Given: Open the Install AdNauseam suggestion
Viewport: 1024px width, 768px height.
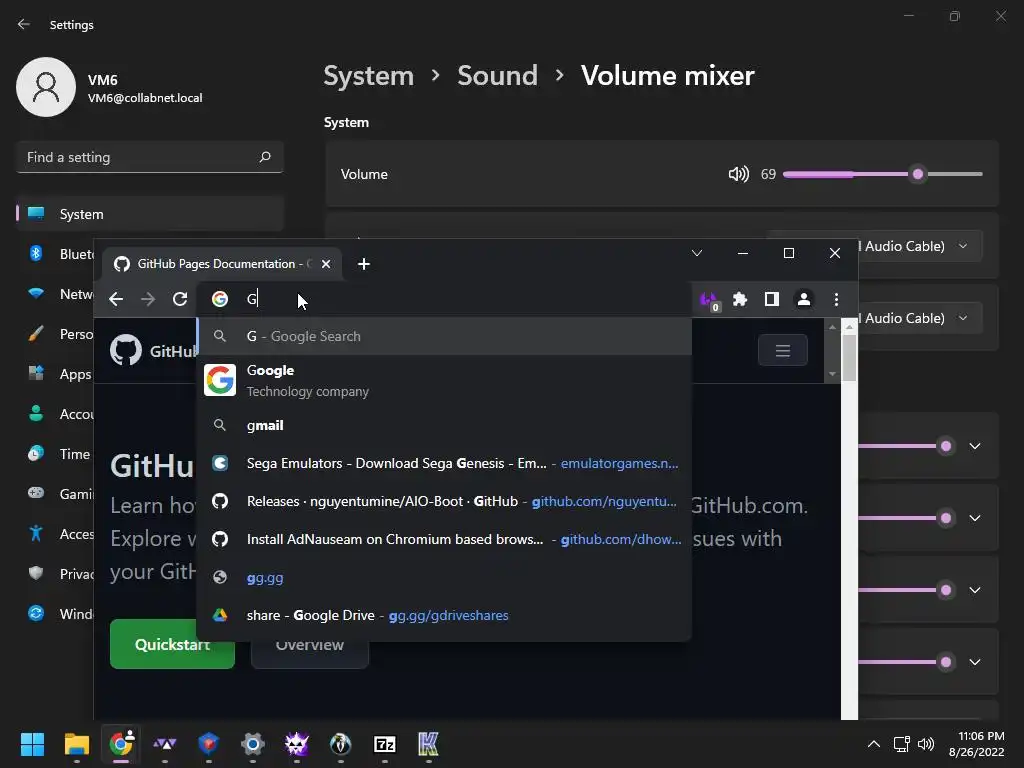Looking at the screenshot, I should (445, 539).
